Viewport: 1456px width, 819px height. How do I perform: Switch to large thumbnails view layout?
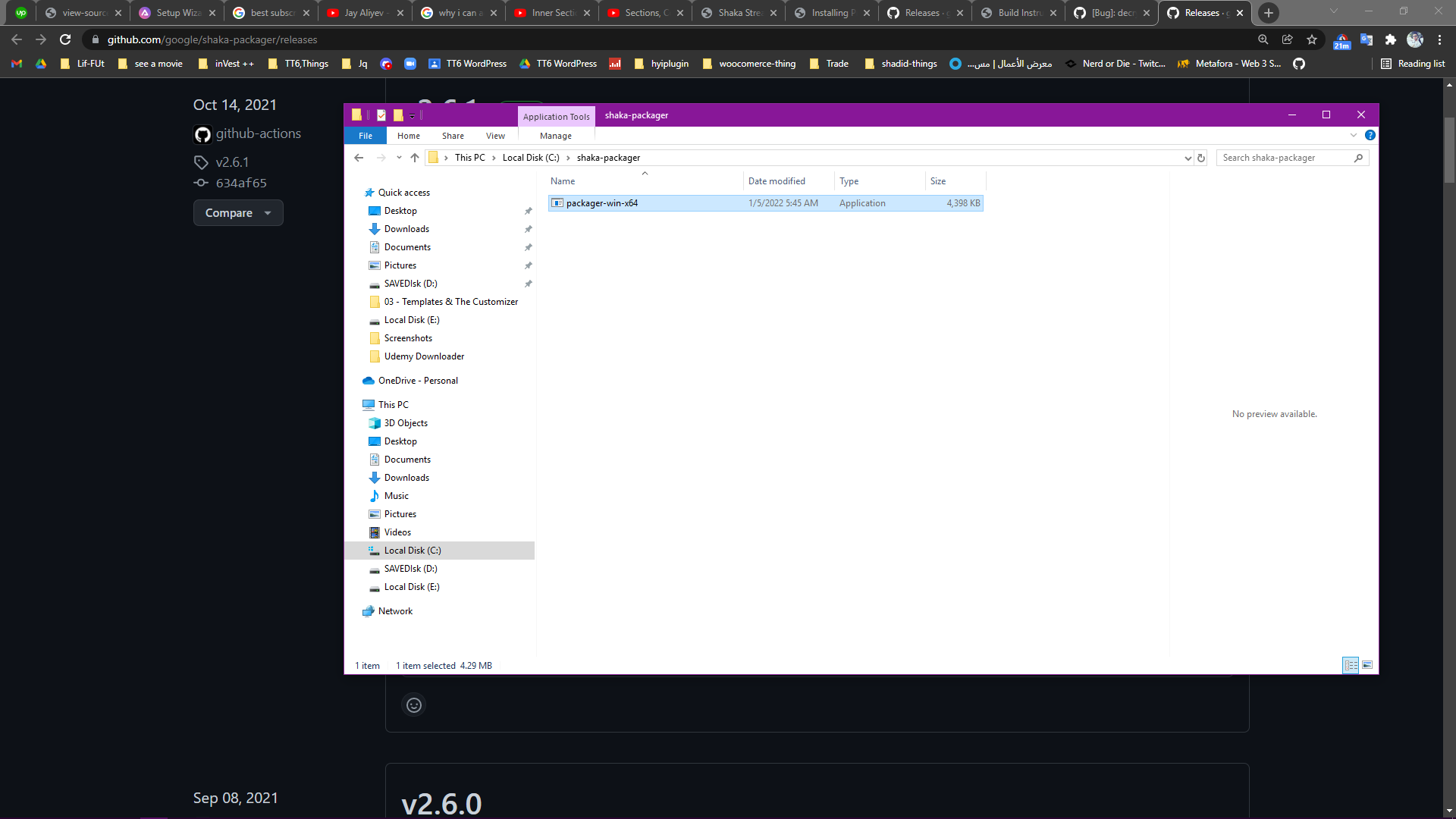click(x=1367, y=665)
